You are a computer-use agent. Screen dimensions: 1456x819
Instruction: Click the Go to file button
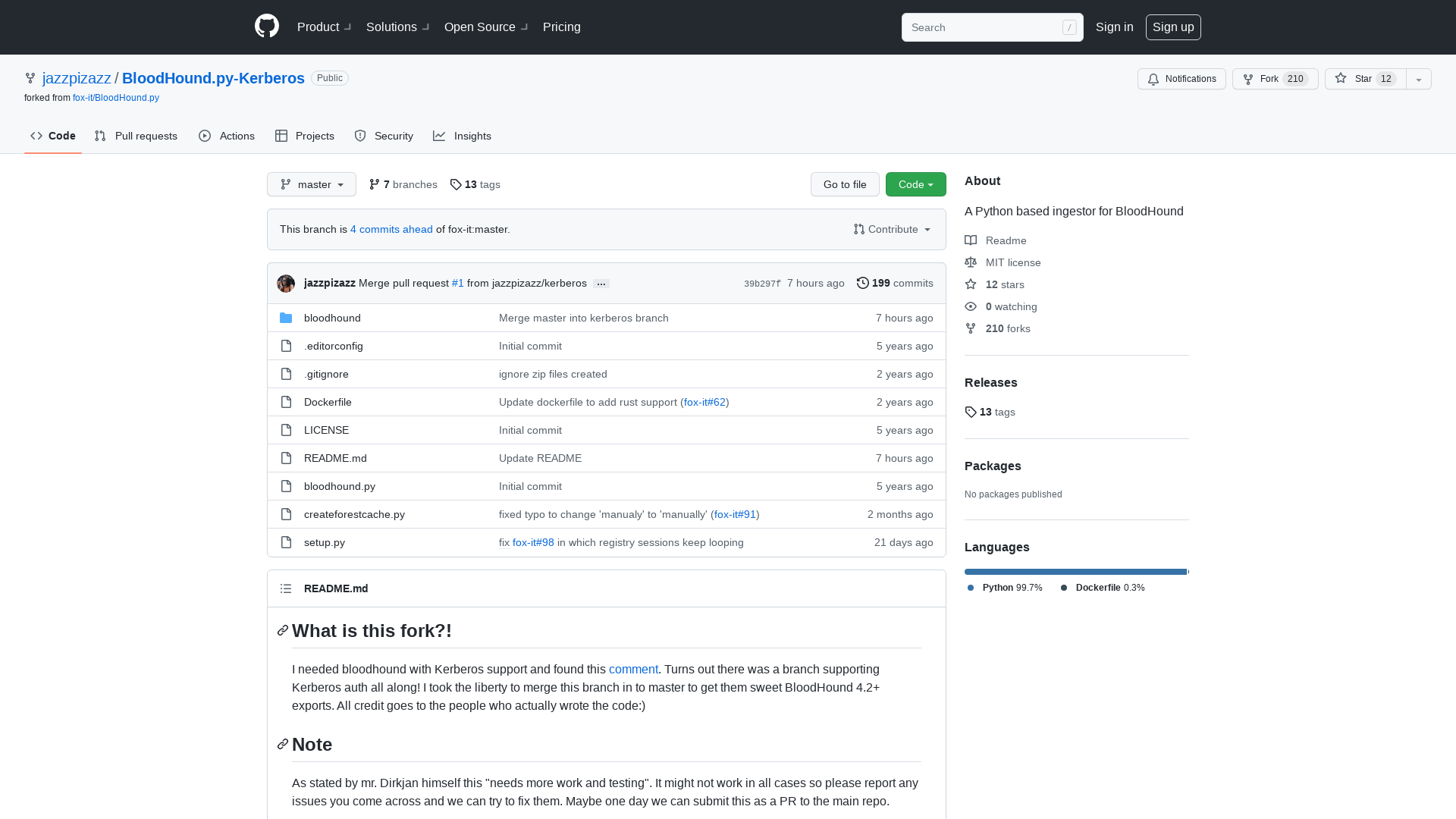(845, 184)
